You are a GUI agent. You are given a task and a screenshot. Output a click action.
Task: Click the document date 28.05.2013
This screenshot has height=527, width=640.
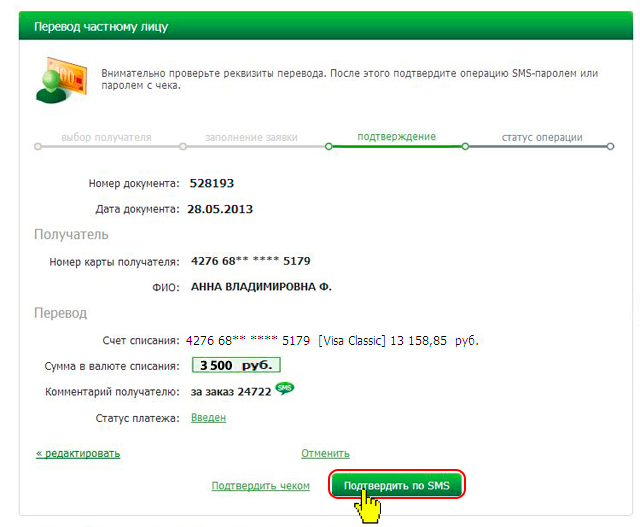click(222, 209)
